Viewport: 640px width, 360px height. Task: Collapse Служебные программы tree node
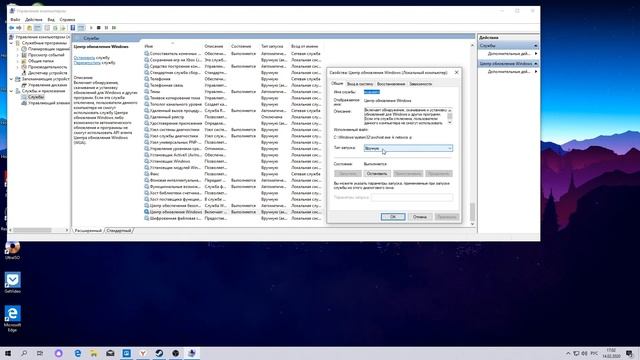[x=12, y=43]
